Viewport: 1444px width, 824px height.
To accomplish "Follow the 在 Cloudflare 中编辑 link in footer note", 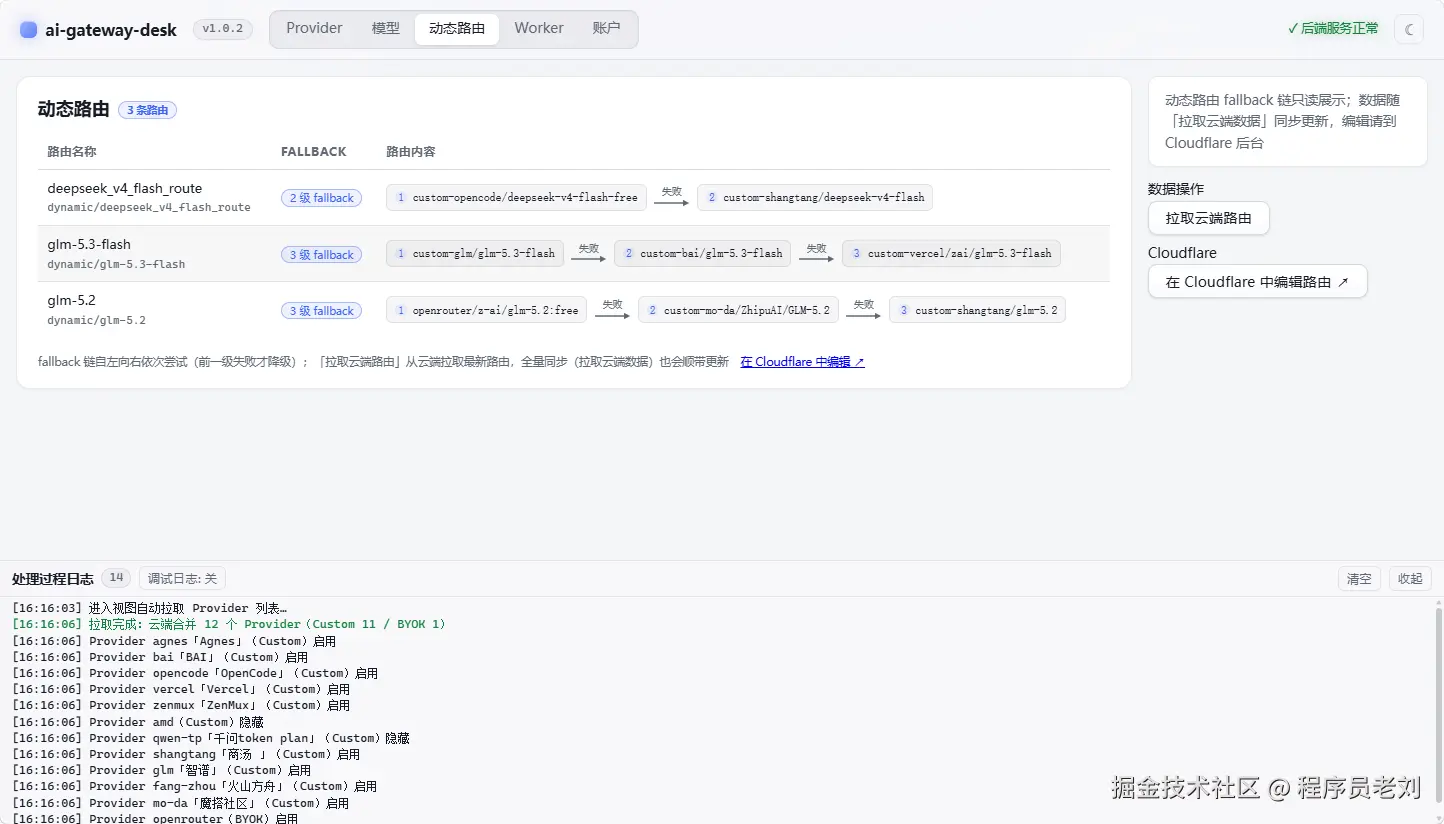I will point(802,362).
